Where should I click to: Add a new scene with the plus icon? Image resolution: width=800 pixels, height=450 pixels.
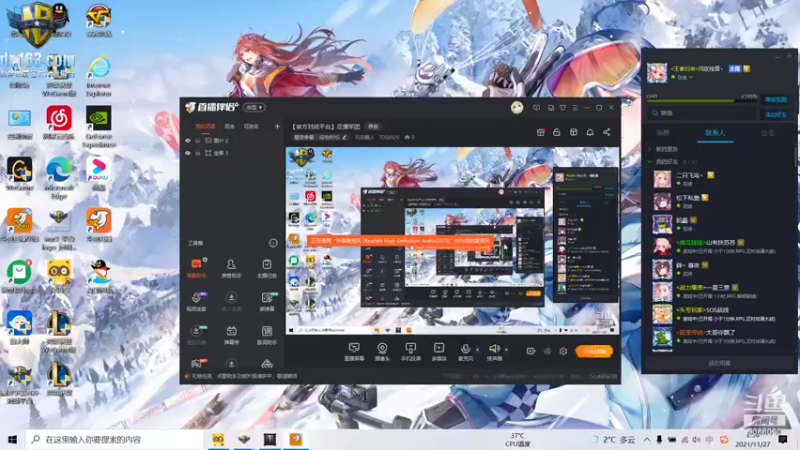277,126
